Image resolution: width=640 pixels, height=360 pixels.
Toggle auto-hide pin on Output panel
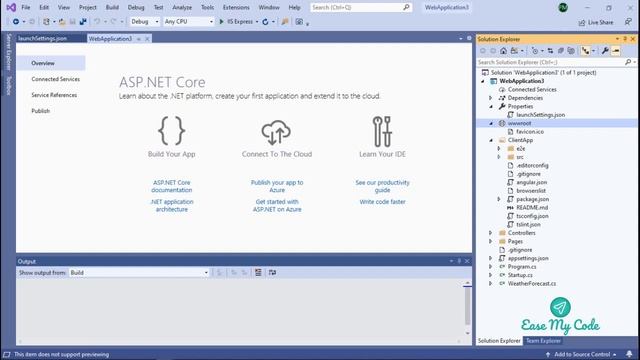tap(459, 261)
